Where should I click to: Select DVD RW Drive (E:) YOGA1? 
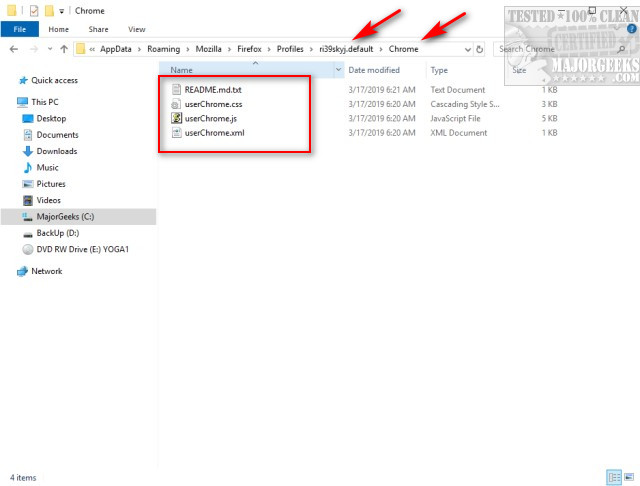[x=82, y=249]
